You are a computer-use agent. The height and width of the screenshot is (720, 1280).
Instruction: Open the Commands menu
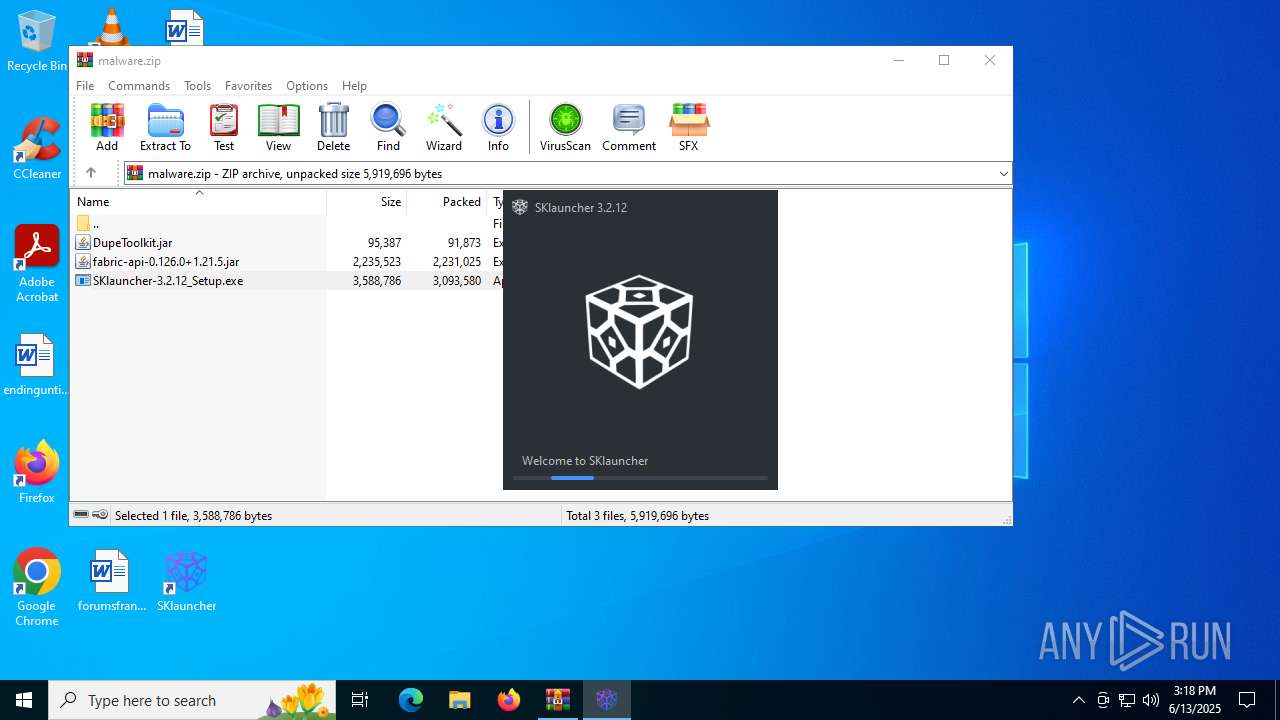tap(139, 86)
